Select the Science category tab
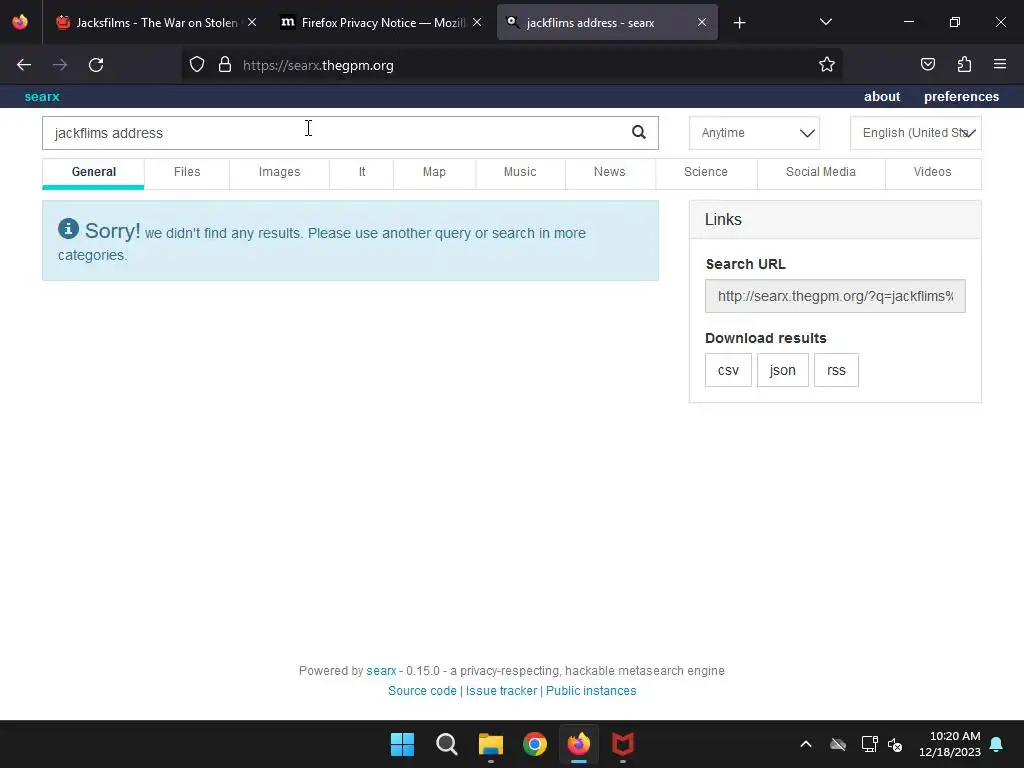Screen dimensions: 1024x768 (705, 172)
